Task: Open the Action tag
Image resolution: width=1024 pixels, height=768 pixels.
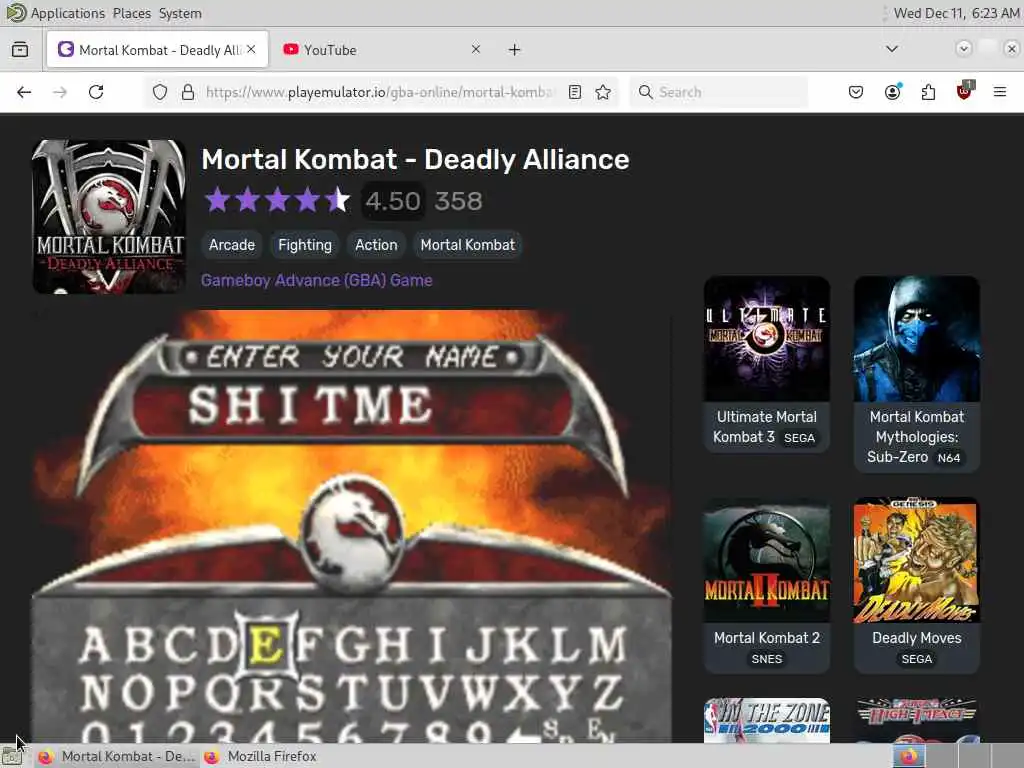Action: pos(376,245)
